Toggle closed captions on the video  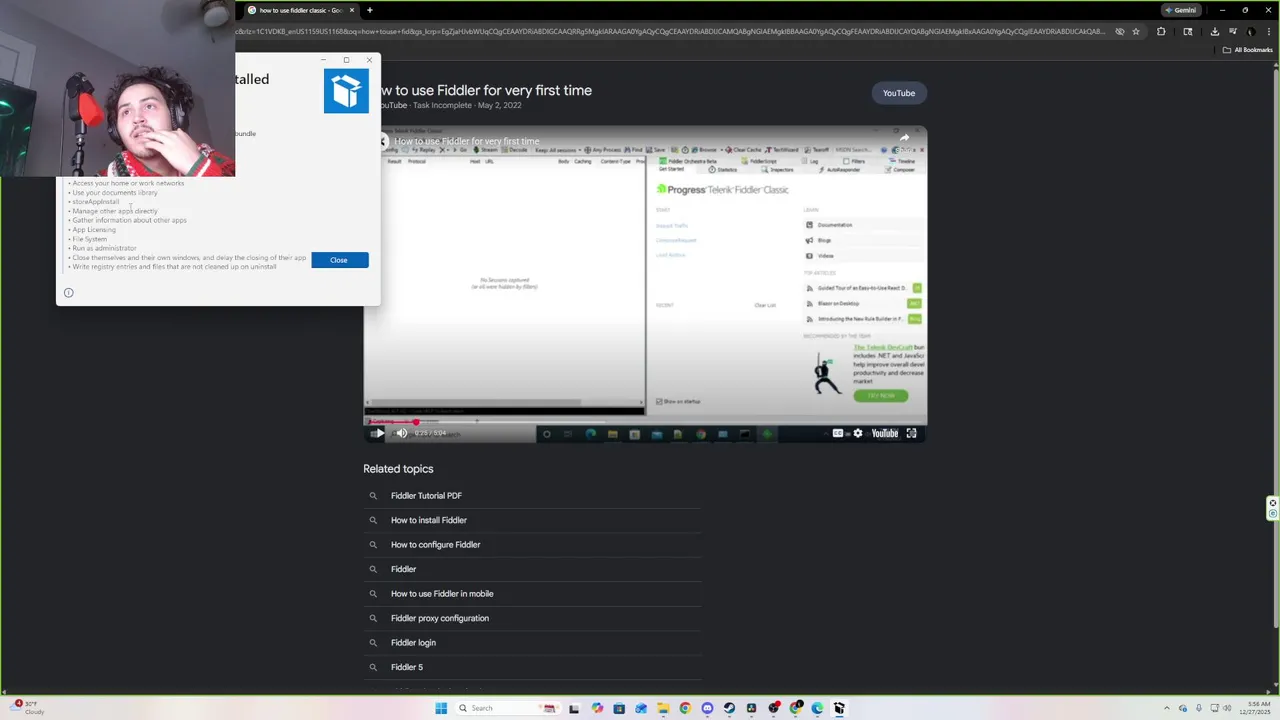[838, 433]
